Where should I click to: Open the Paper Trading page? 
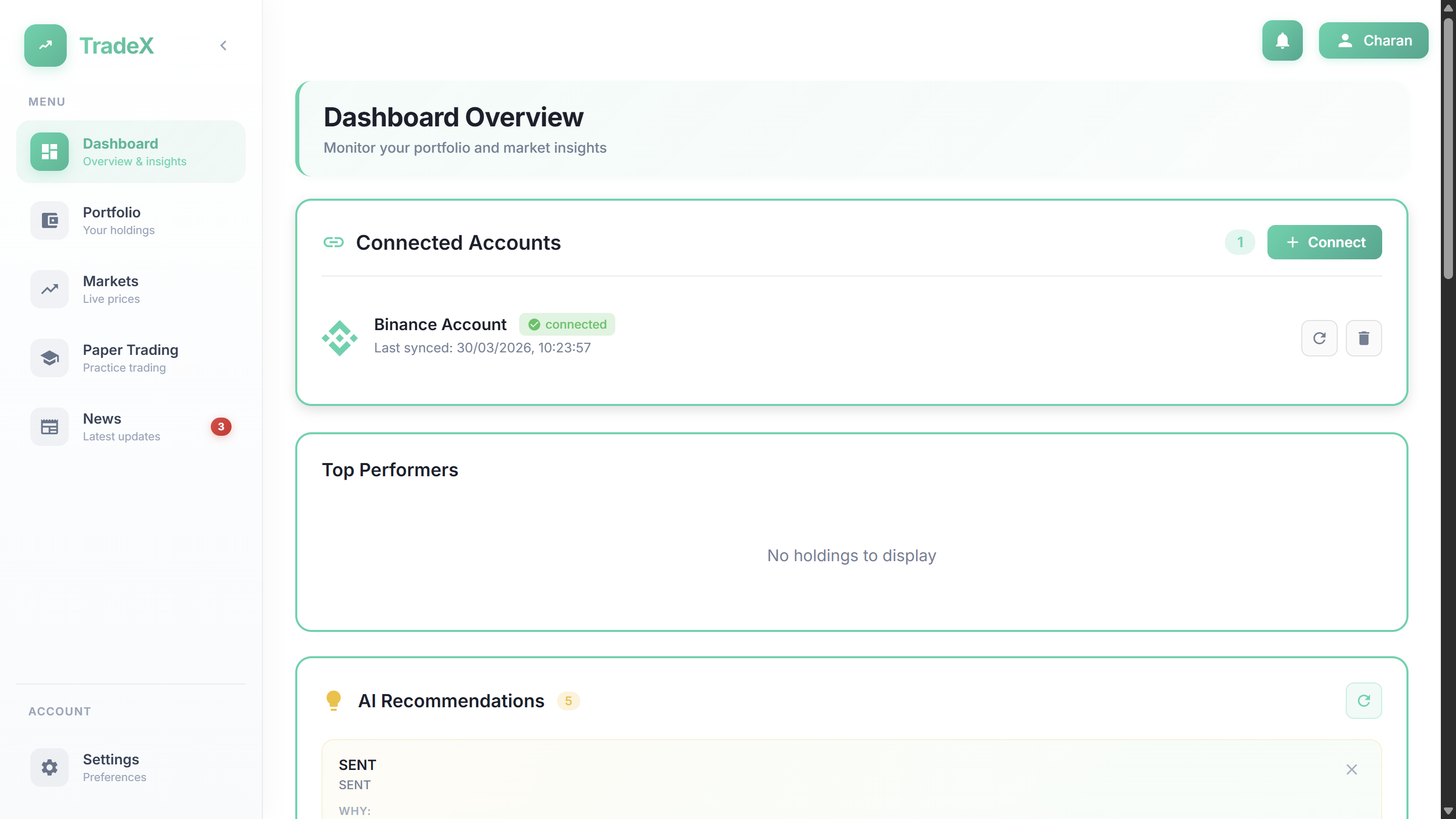click(131, 358)
